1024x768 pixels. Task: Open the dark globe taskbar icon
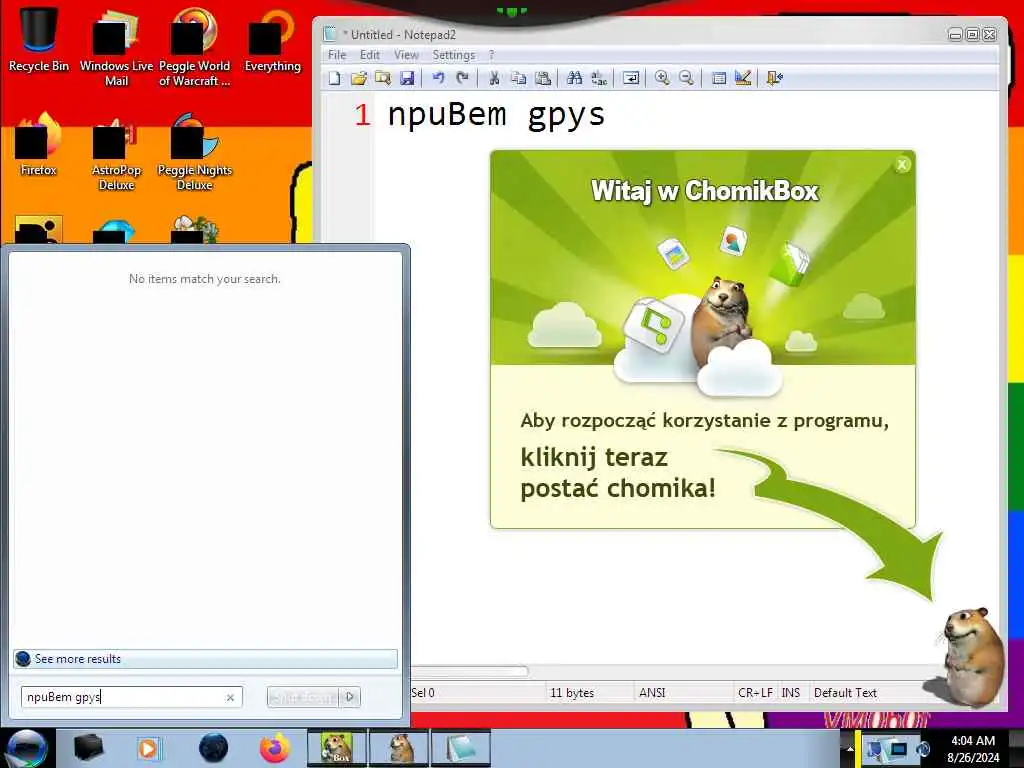point(213,748)
